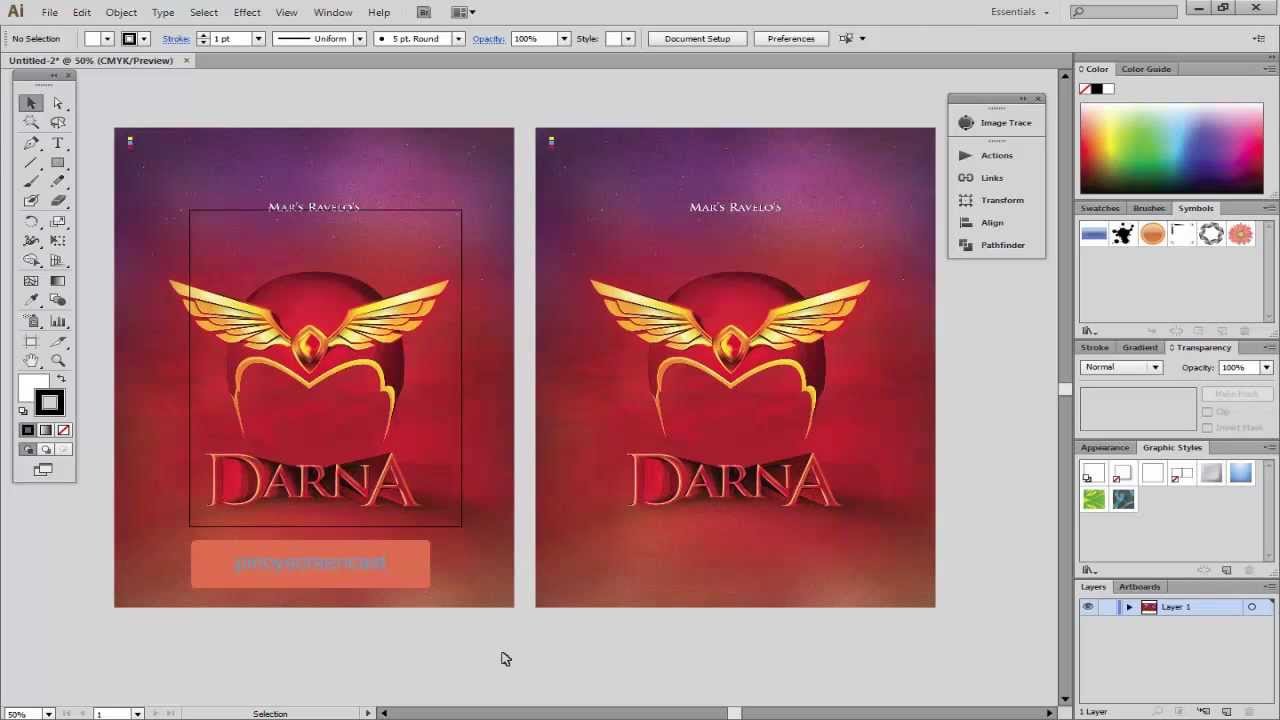The width and height of the screenshot is (1280, 720).
Task: Select the Free Transform tool
Action: [58, 241]
